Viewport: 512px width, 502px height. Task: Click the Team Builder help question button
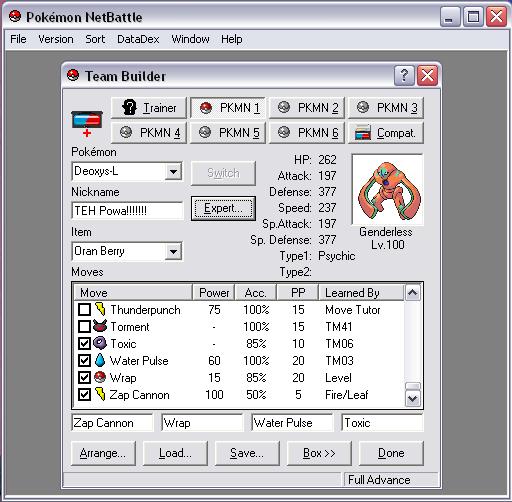click(x=404, y=75)
